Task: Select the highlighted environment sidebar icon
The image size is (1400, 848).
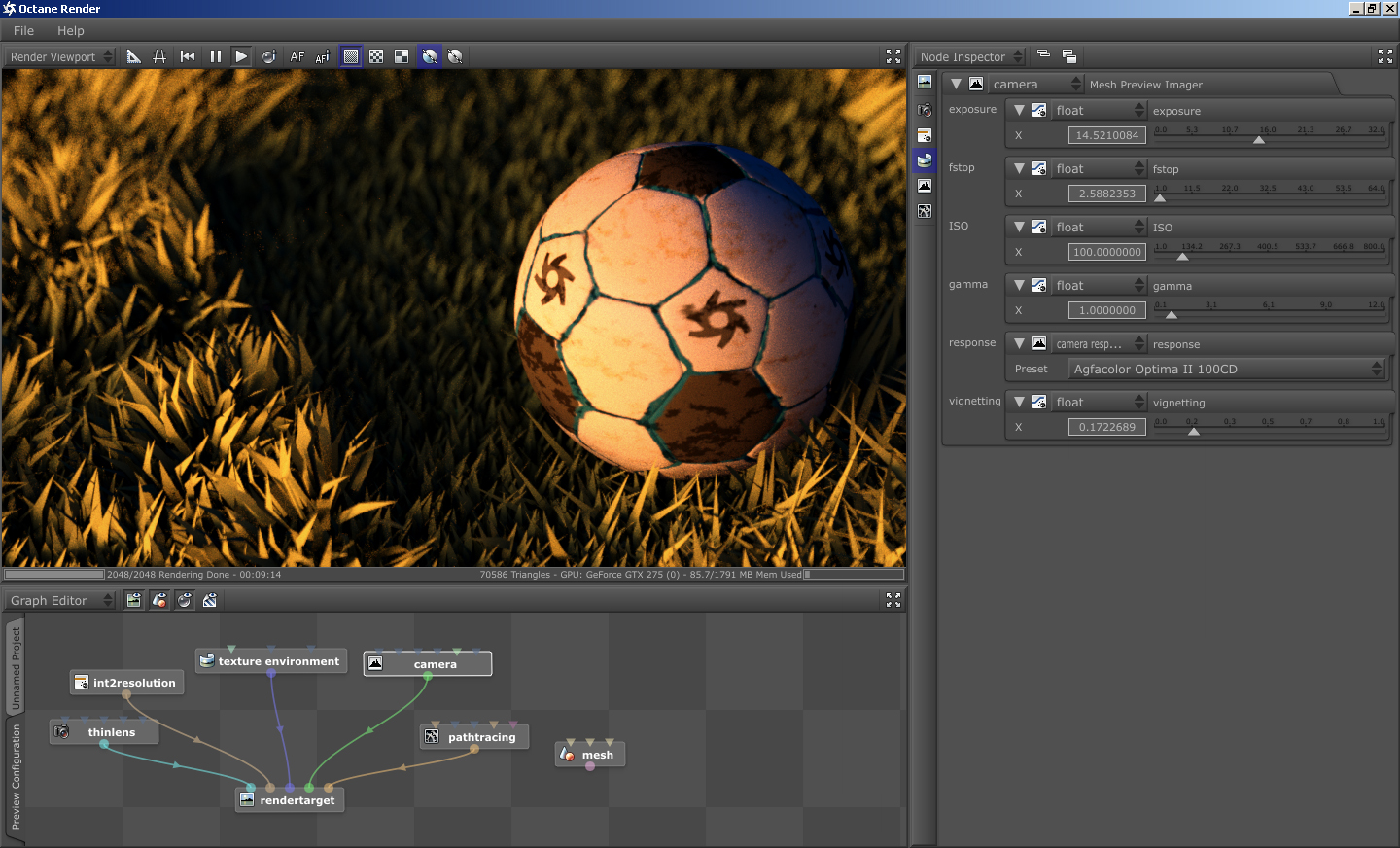Action: (x=925, y=160)
